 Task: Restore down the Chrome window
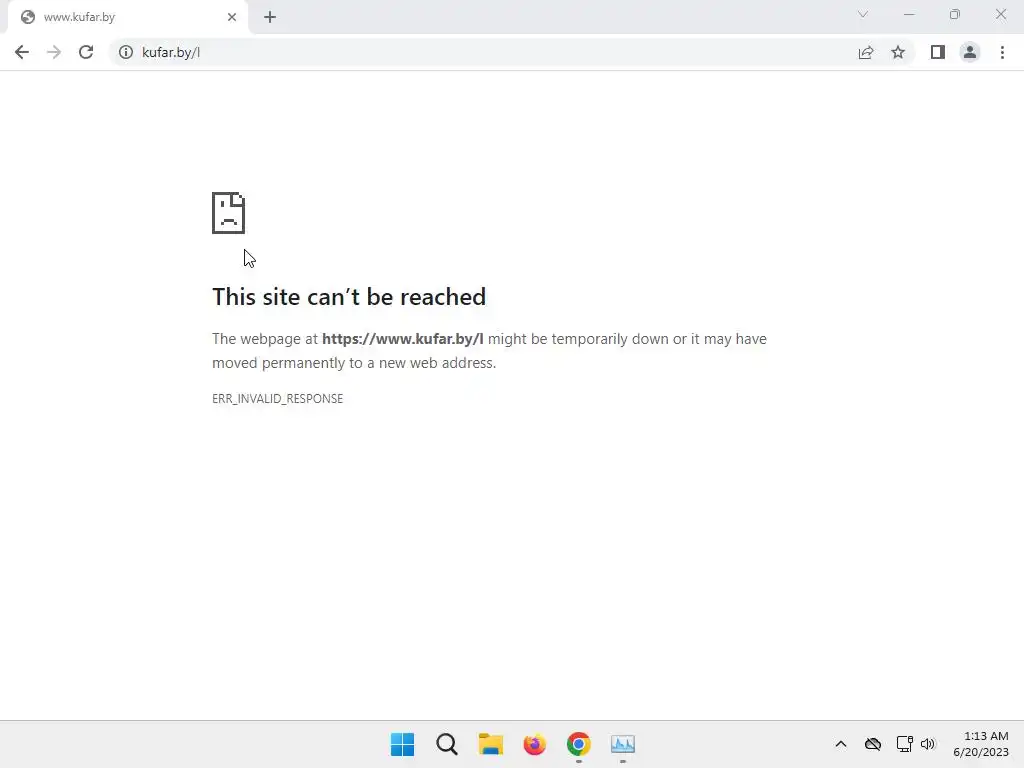(x=955, y=14)
